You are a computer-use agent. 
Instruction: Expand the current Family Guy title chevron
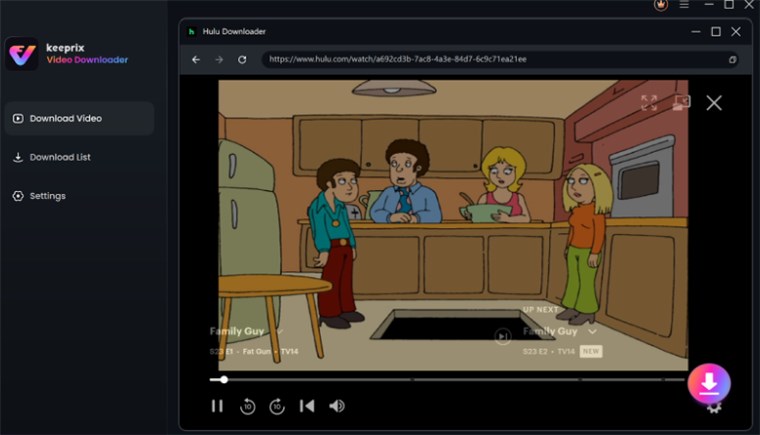coord(279,331)
